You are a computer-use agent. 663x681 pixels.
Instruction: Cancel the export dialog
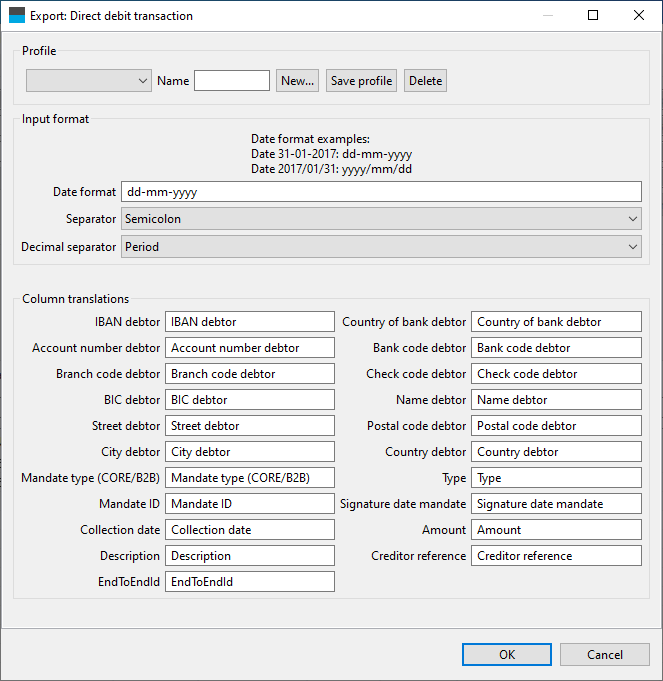pyautogui.click(x=604, y=655)
